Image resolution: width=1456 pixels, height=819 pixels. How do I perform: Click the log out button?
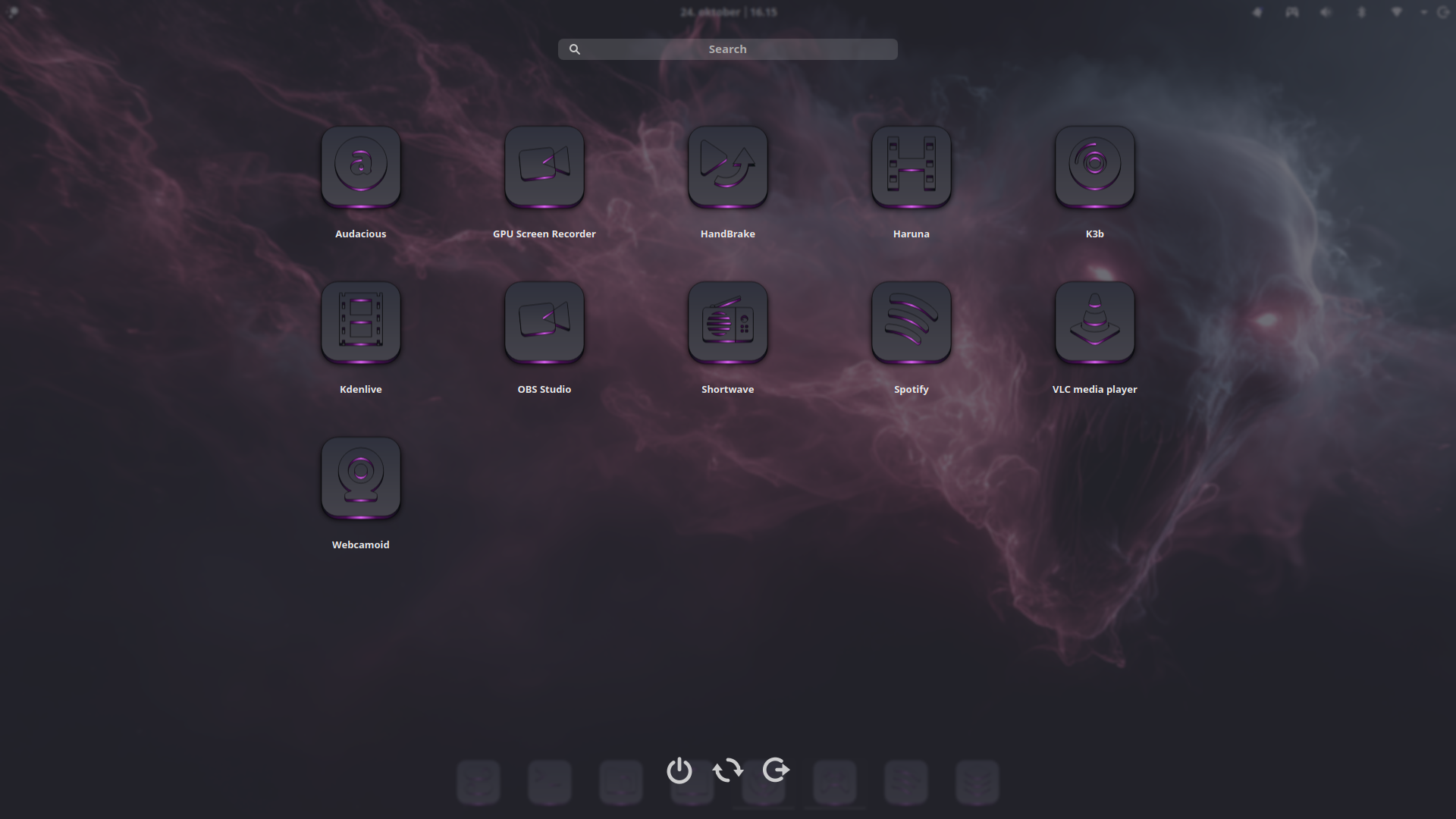(776, 770)
